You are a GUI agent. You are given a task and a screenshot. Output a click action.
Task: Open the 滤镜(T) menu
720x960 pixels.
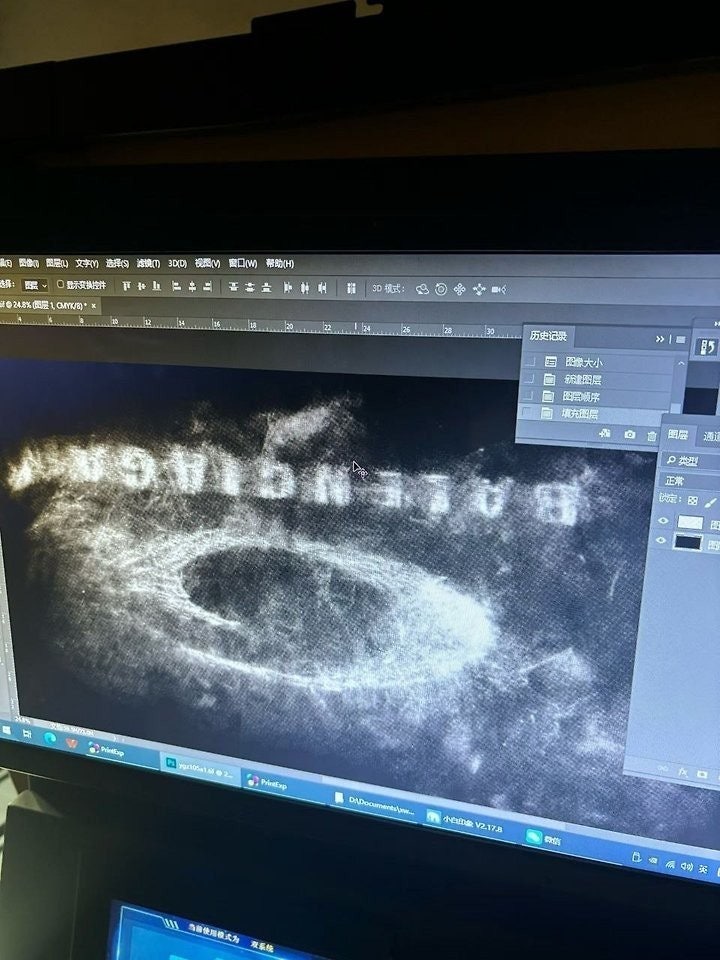pos(148,263)
